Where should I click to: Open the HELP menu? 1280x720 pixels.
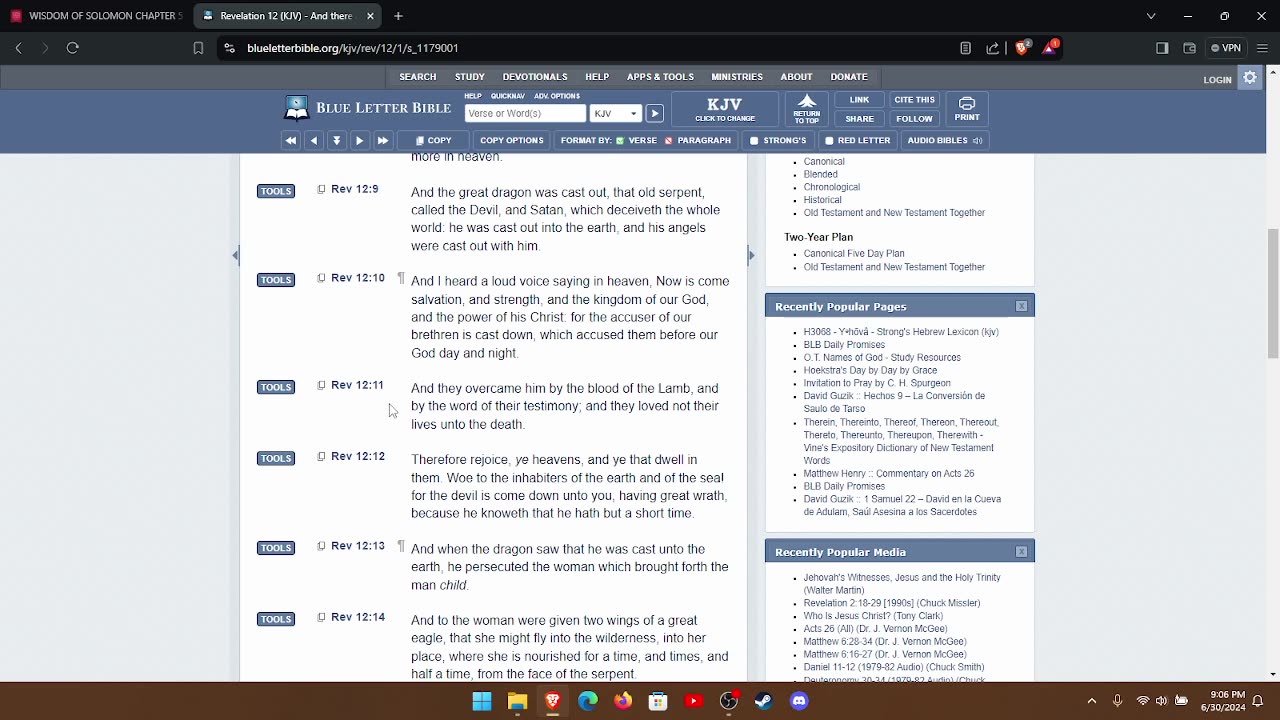[597, 77]
